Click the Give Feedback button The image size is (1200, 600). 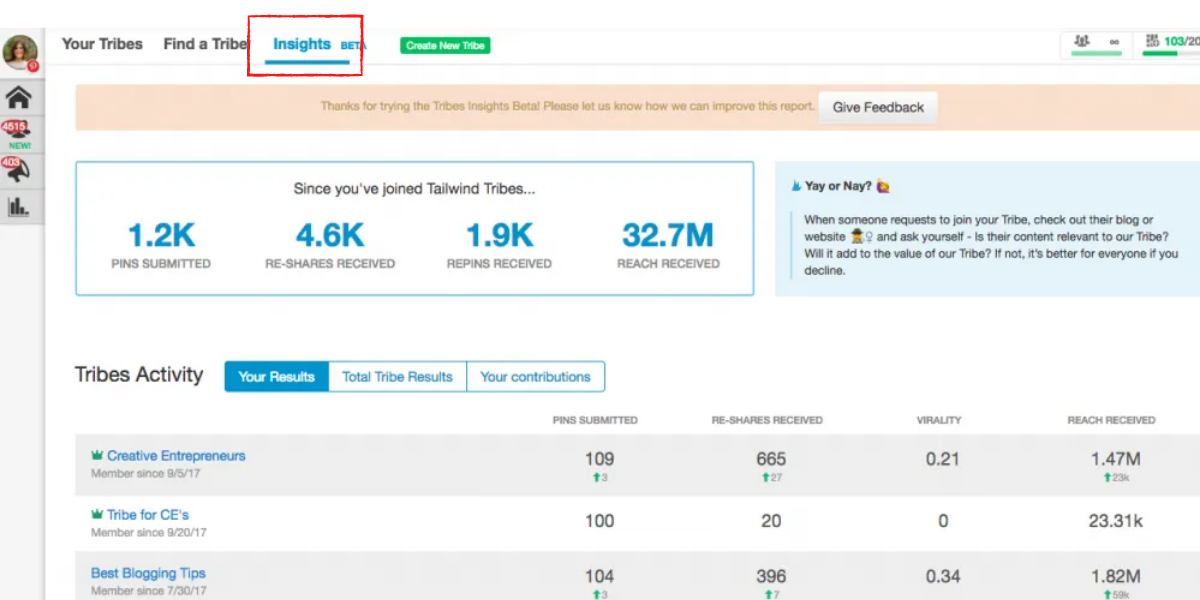point(878,107)
